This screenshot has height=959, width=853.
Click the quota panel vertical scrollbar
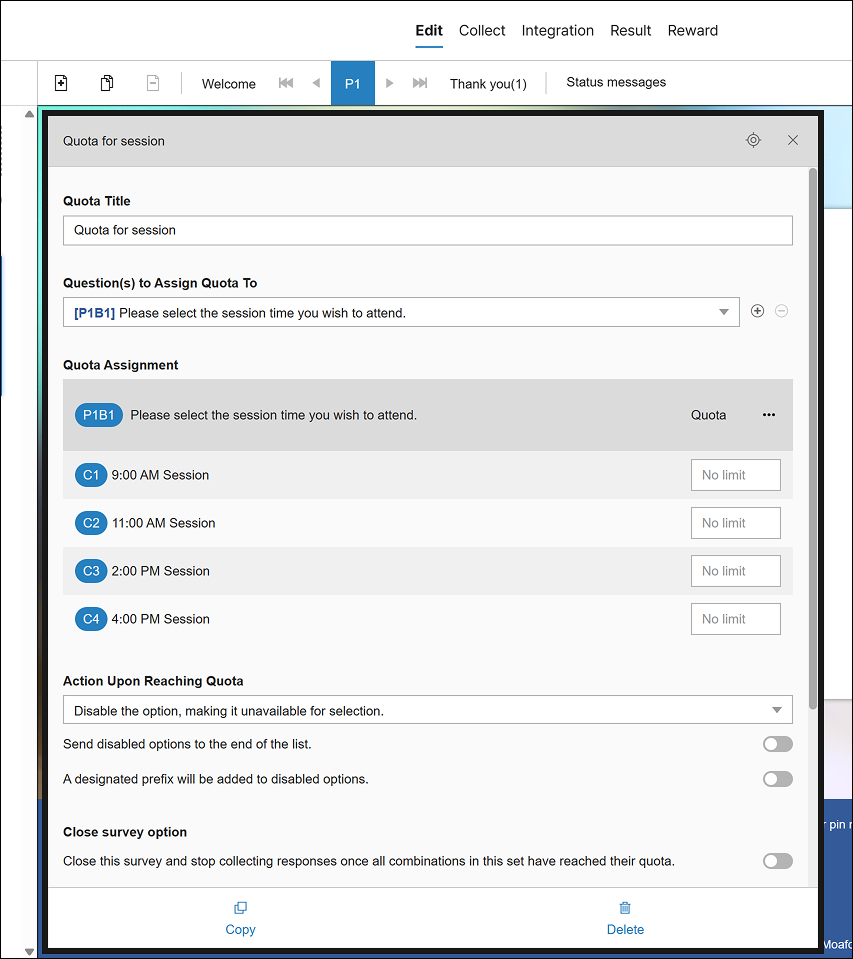pyautogui.click(x=813, y=439)
